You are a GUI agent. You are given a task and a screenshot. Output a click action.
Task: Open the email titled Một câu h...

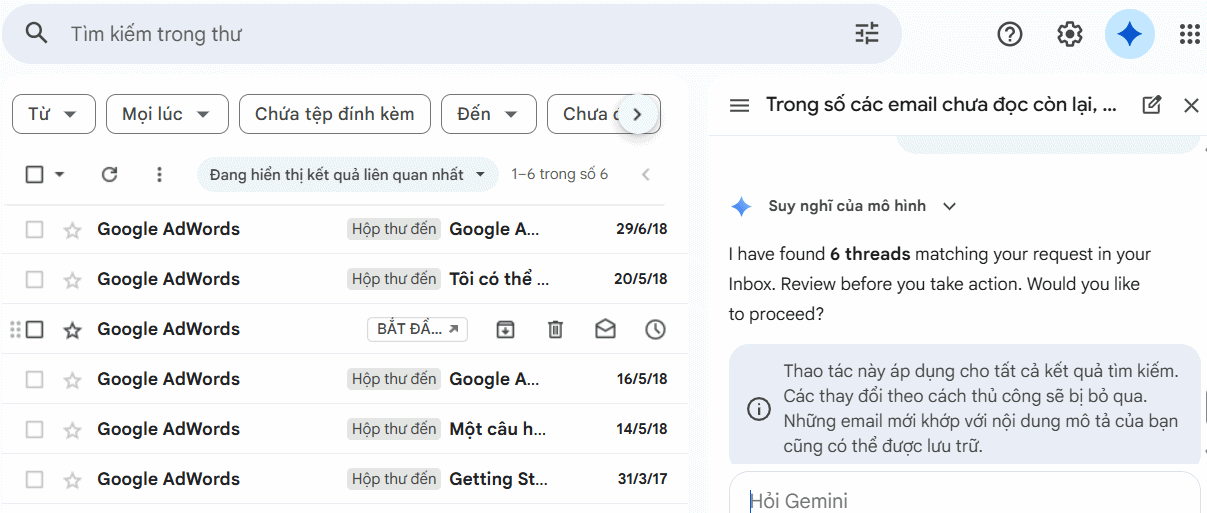point(498,429)
